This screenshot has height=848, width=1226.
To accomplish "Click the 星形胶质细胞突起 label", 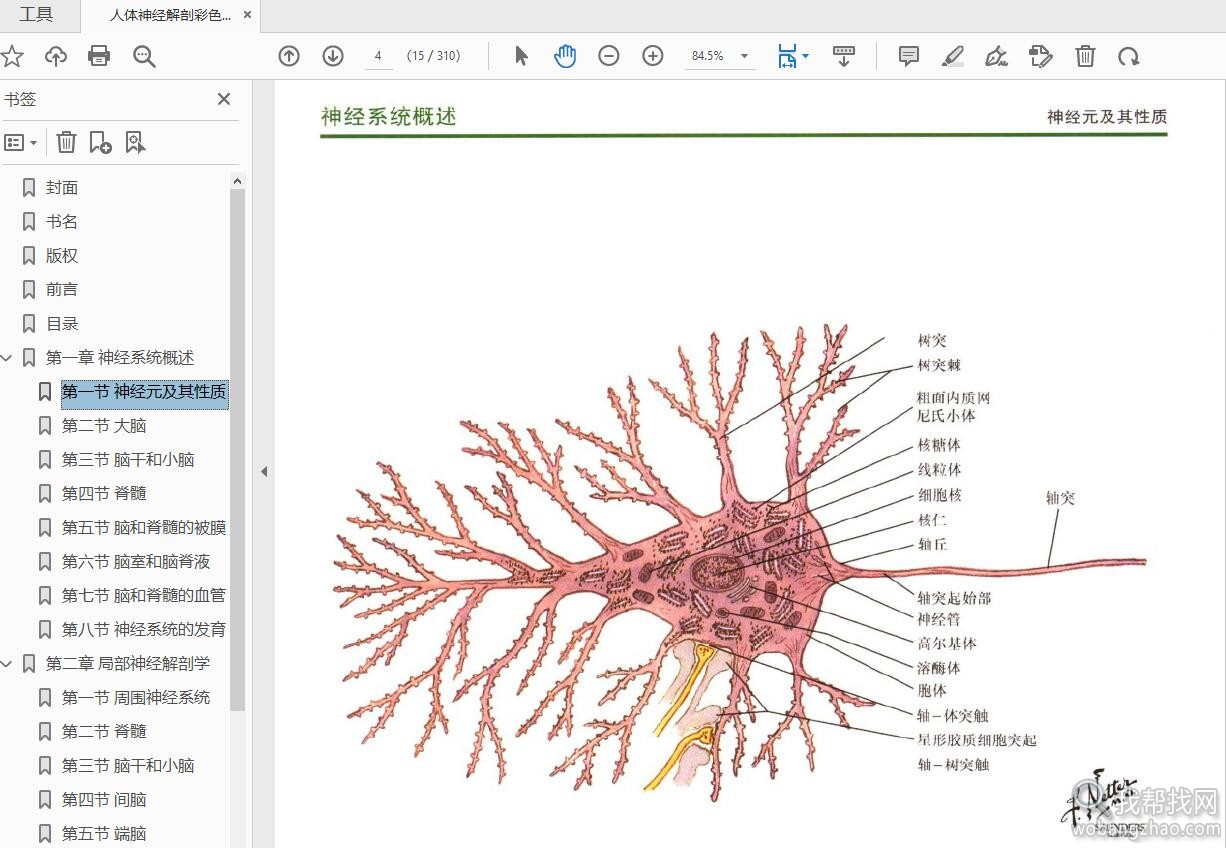I will (x=977, y=741).
